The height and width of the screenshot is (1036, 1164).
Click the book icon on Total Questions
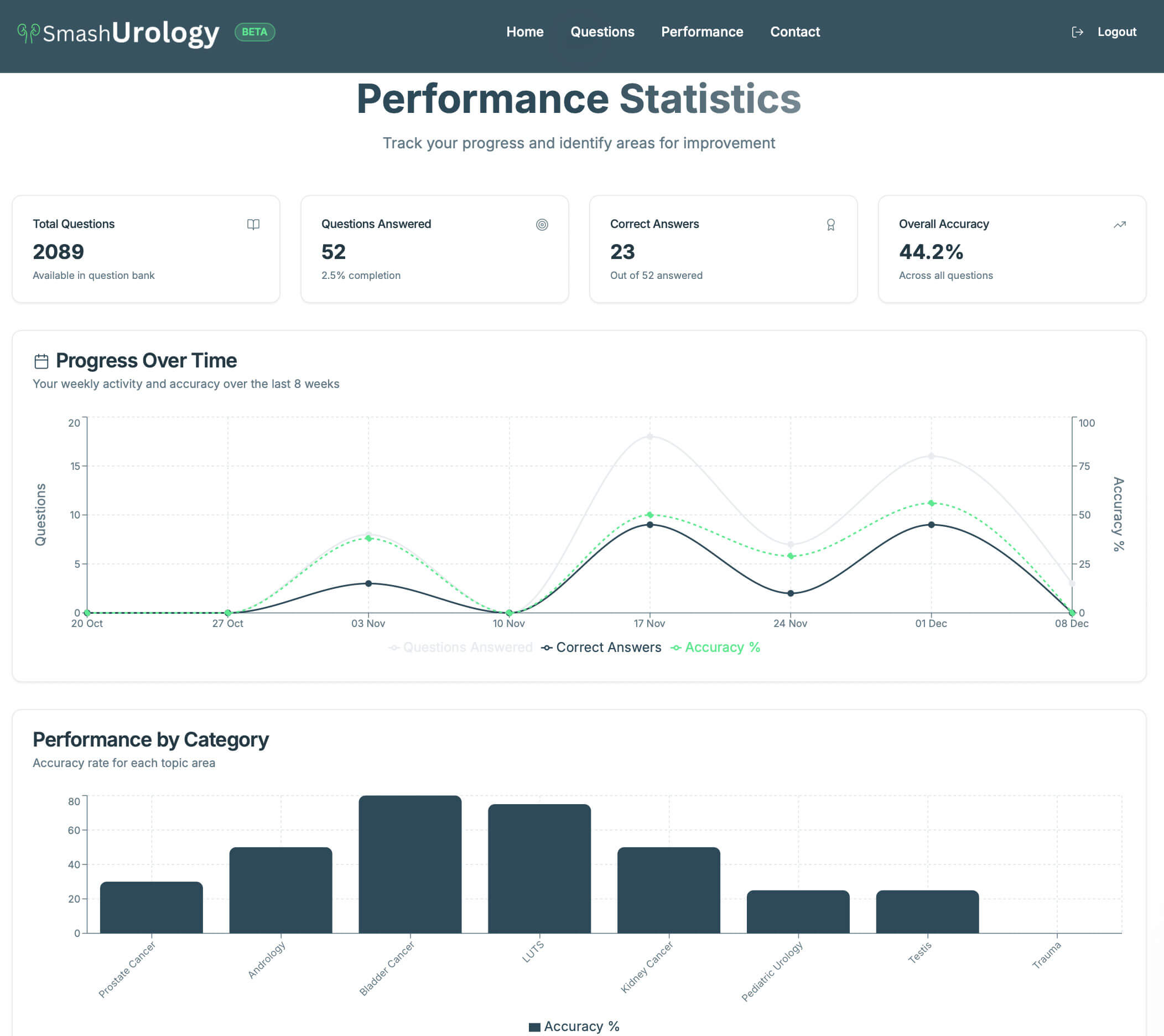point(253,224)
